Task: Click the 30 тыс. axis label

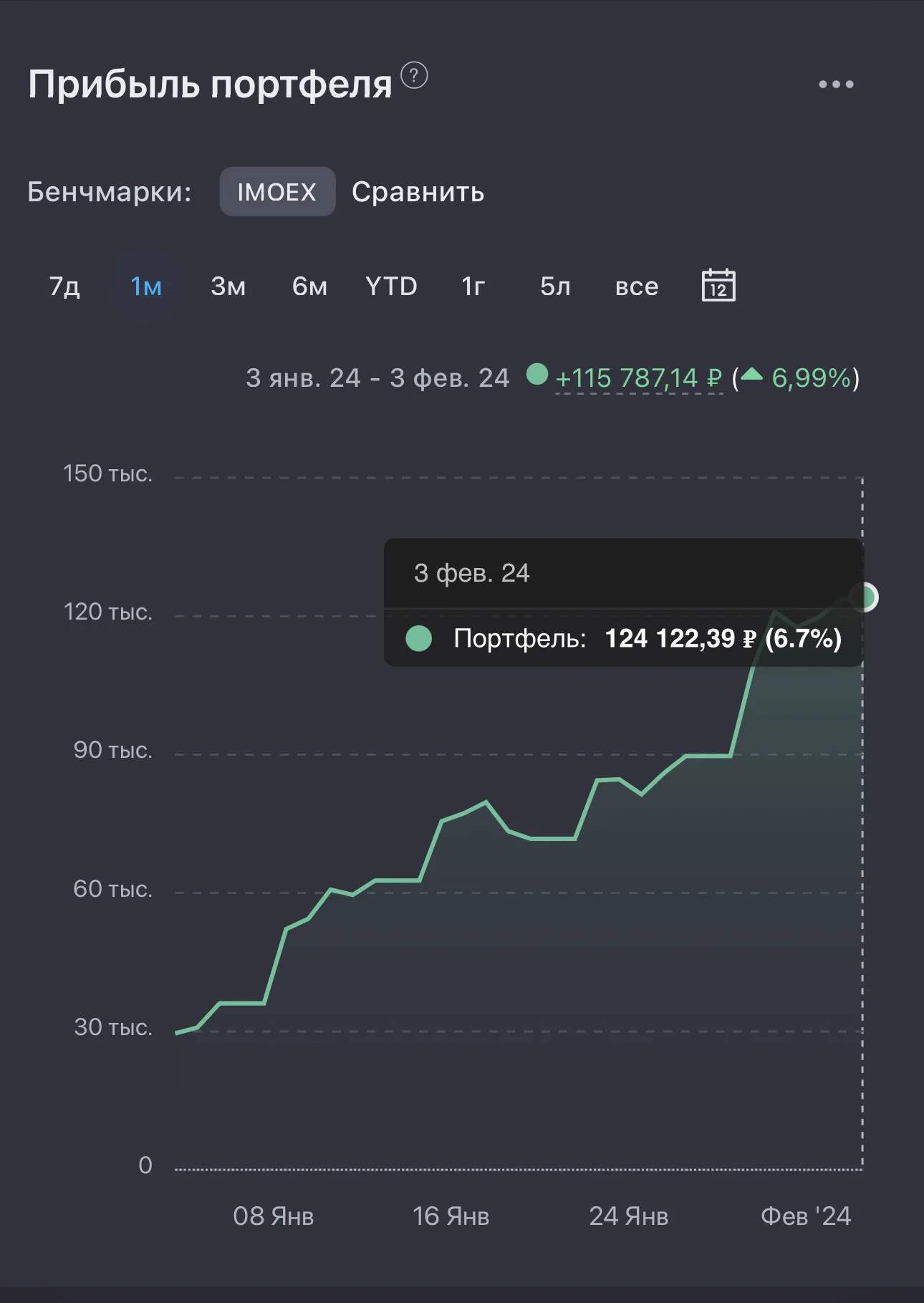Action: coord(112,1027)
